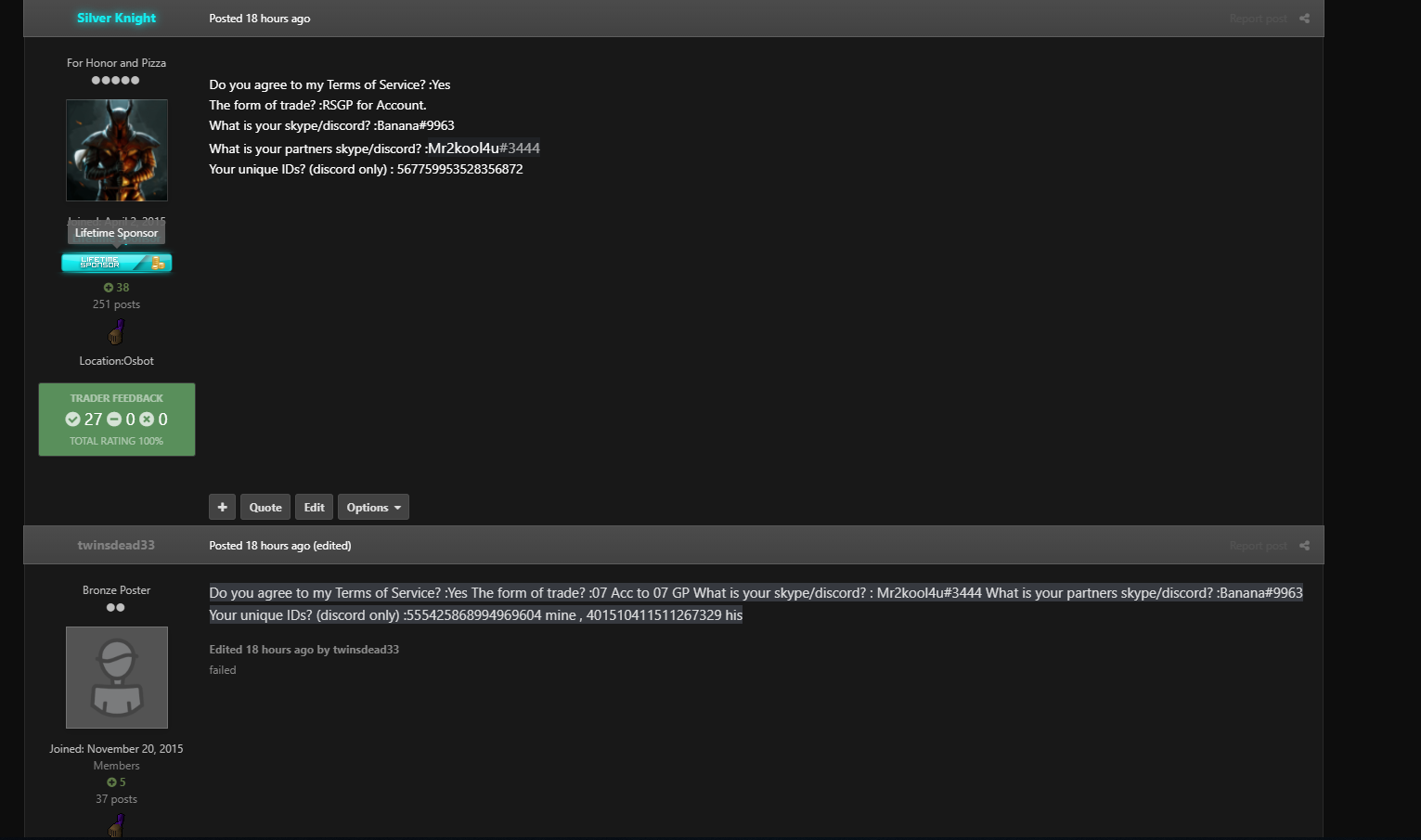Viewport: 1421px width, 840px height.
Task: Share Silver Knight's post
Action: 1304,19
